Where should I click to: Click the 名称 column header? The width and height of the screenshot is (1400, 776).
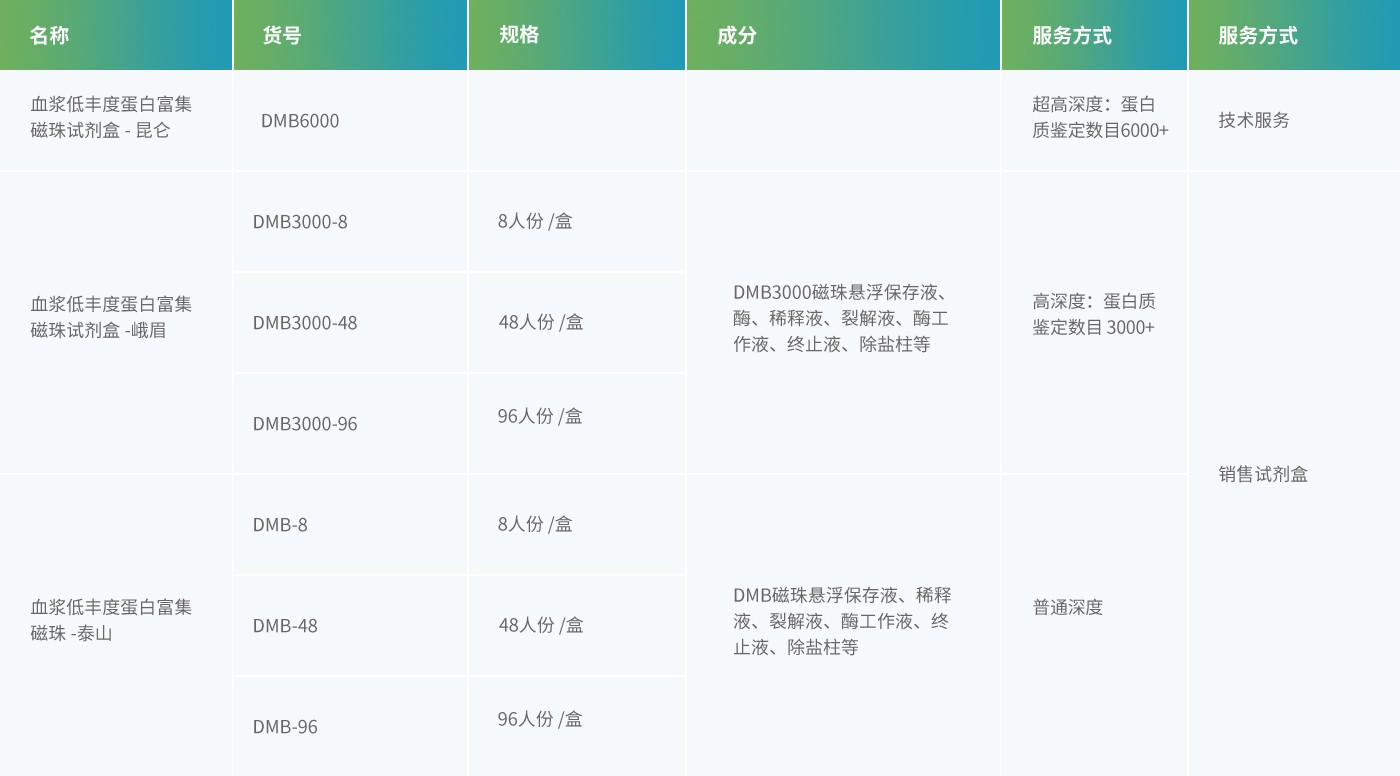click(49, 36)
